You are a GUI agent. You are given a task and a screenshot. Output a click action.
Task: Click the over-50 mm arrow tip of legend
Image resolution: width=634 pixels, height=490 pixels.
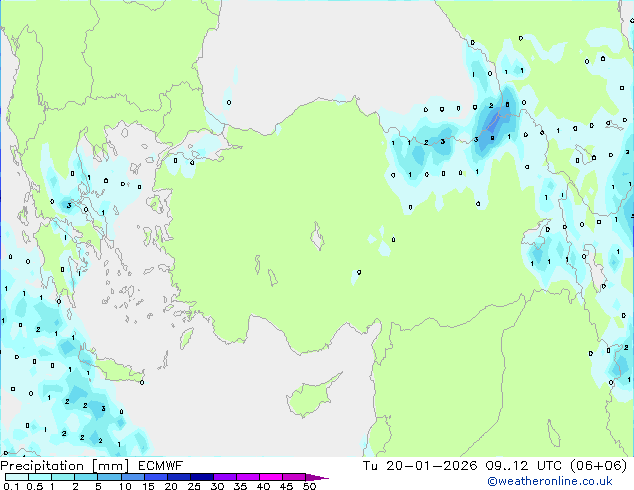pos(317,477)
